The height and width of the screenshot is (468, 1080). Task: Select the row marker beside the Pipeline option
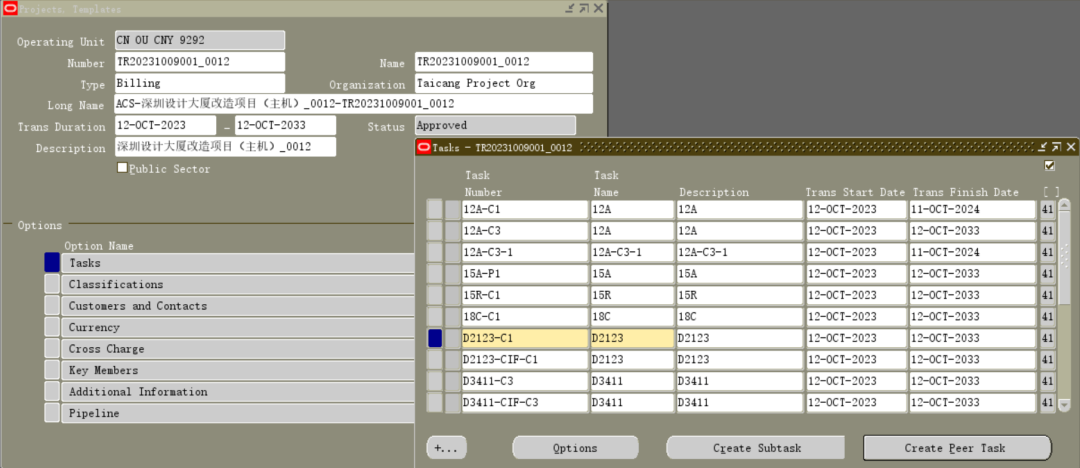pos(52,414)
